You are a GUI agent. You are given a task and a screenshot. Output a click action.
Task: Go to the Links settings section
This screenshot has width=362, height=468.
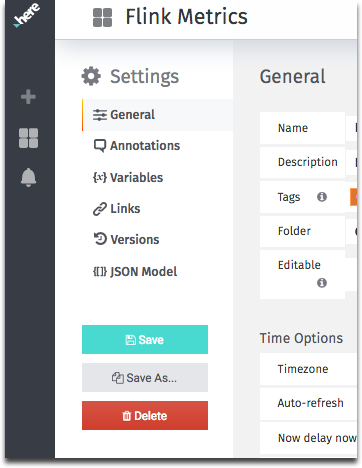(x=117, y=209)
